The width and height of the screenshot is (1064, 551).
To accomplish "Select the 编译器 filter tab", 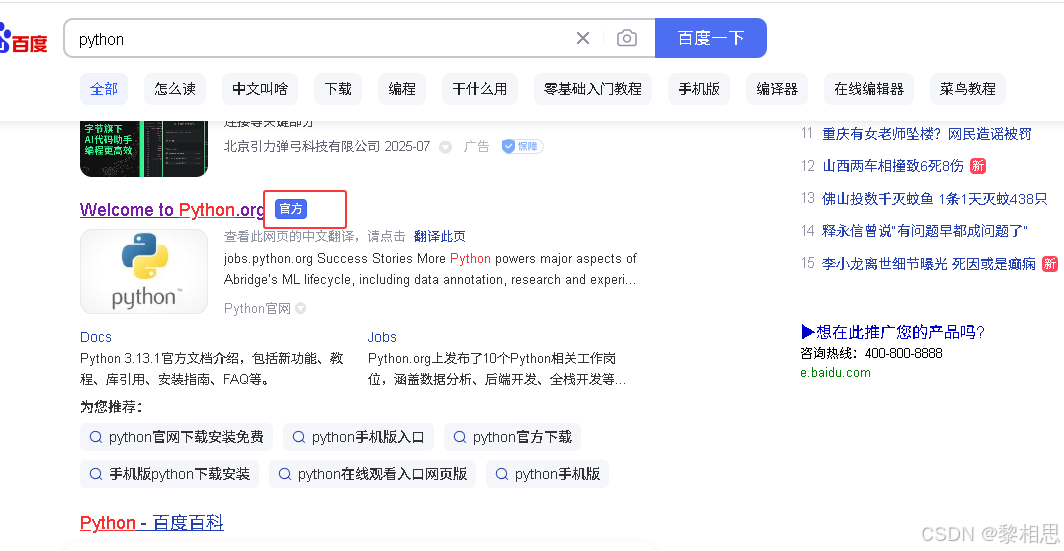I will (777, 89).
